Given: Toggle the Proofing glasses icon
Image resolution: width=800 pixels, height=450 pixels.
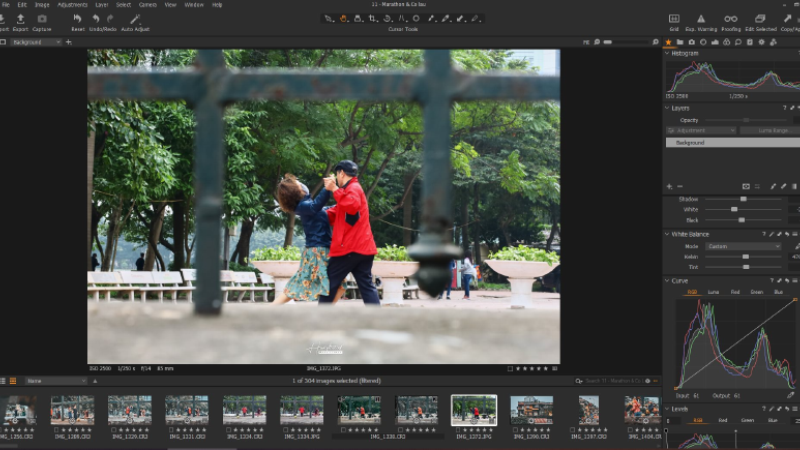Looking at the screenshot, I should 731,18.
